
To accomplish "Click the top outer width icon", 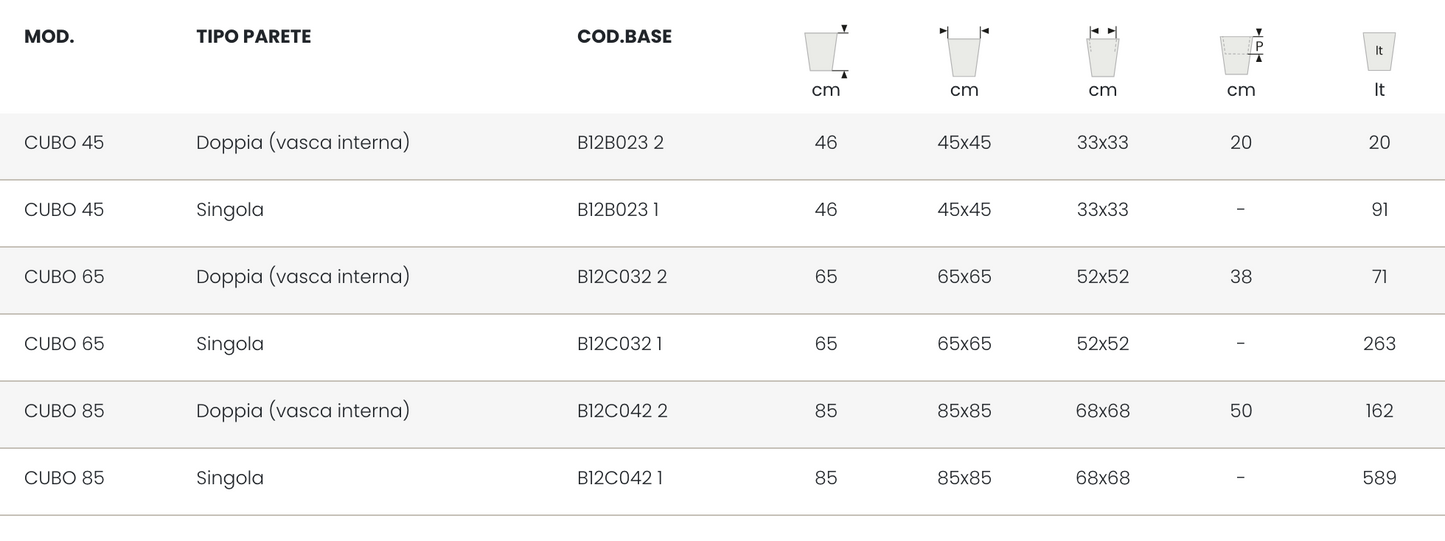I will tap(964, 52).
